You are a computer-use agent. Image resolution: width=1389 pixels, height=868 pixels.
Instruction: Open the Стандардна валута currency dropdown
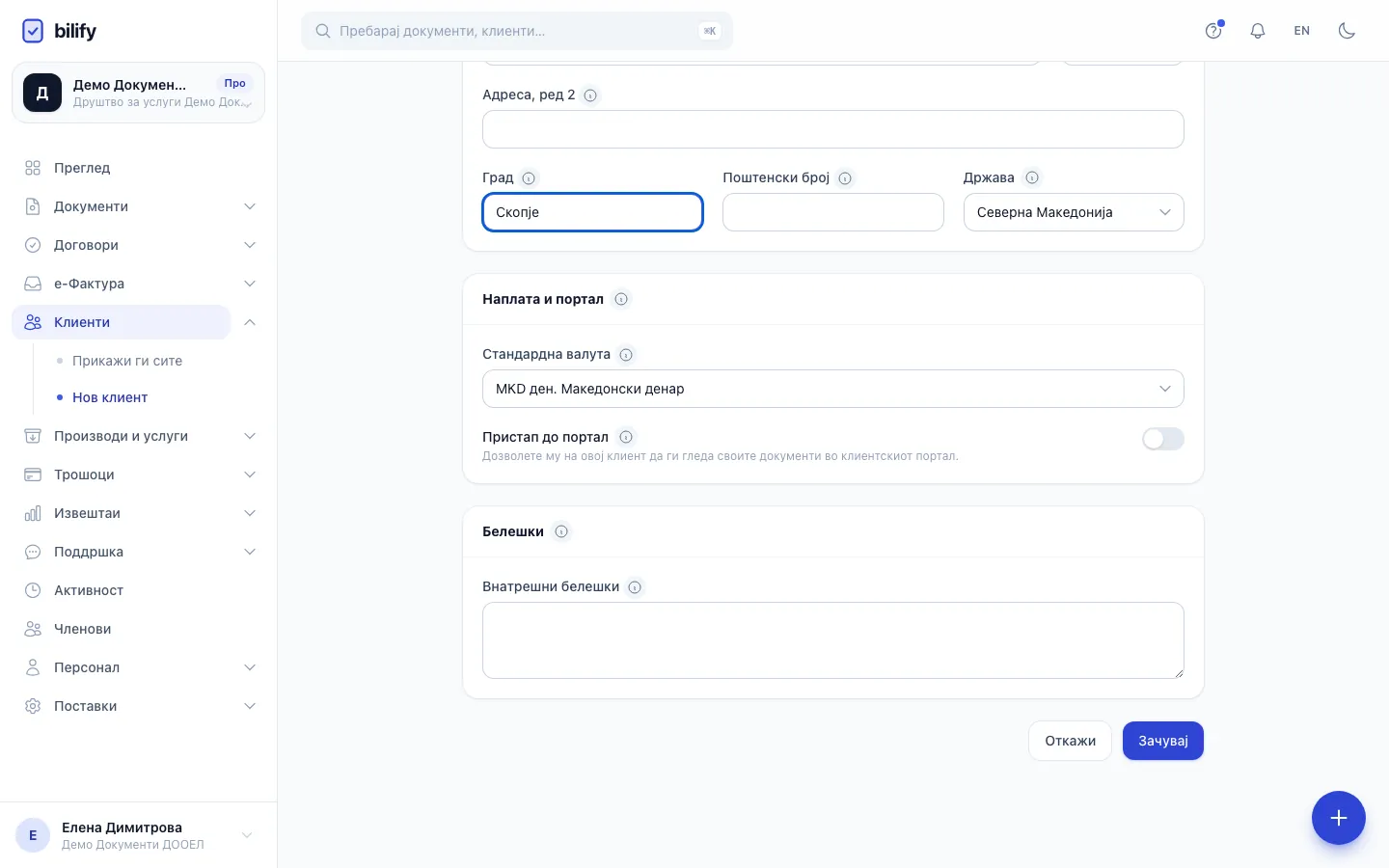click(x=833, y=389)
